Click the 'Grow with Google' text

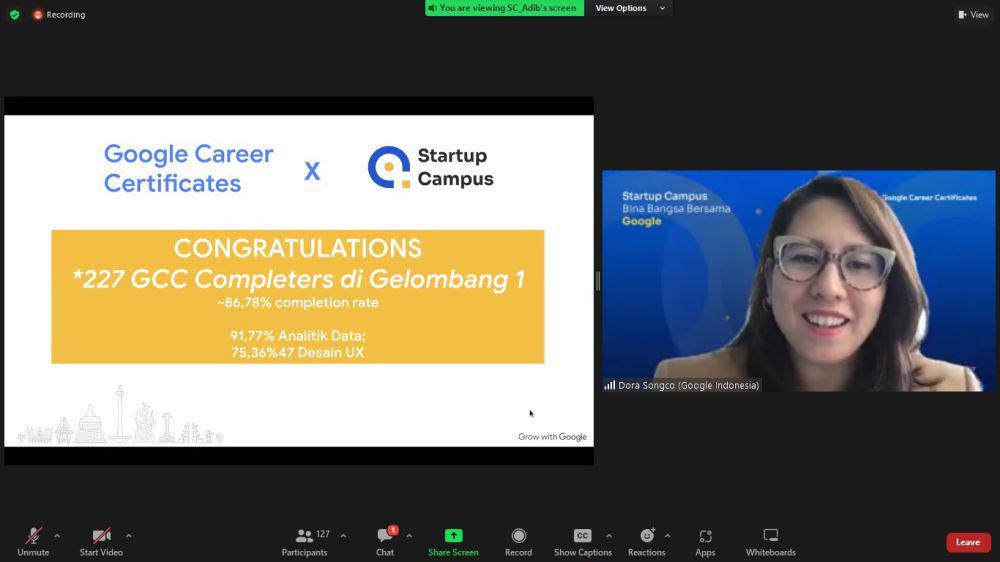552,437
